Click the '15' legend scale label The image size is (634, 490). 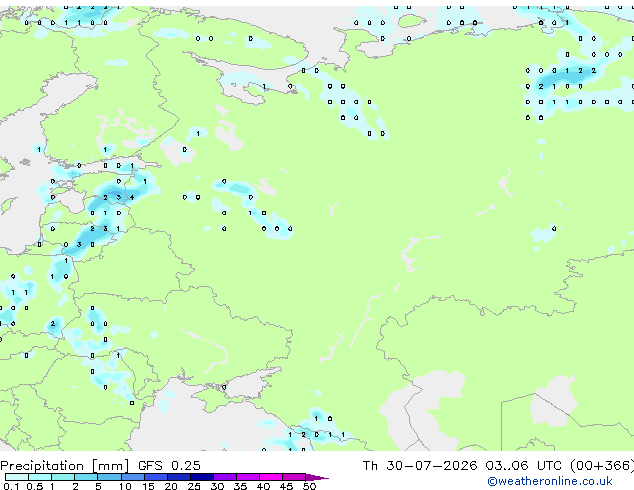(148, 486)
